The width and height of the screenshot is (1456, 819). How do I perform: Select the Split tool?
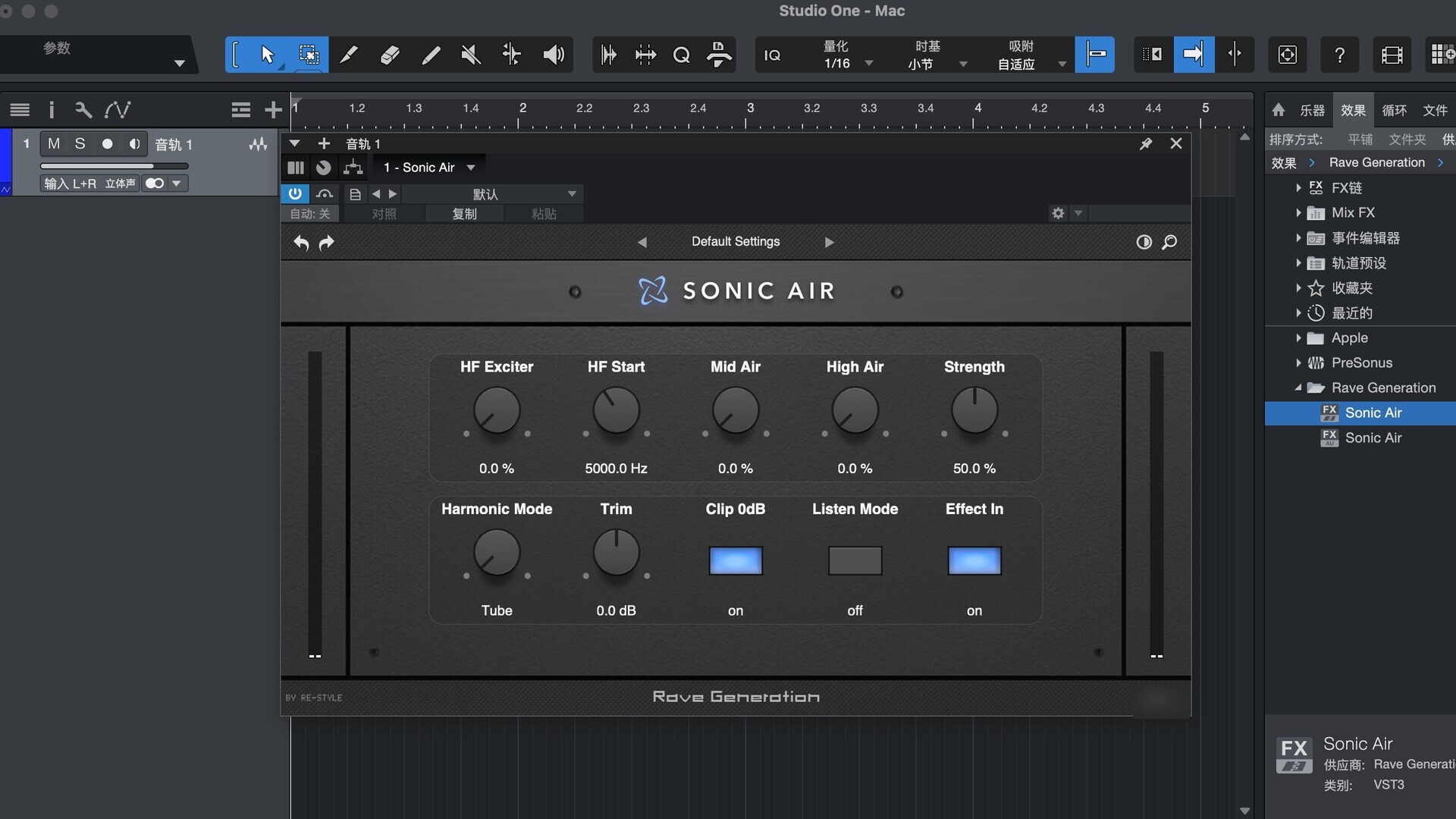coord(349,55)
